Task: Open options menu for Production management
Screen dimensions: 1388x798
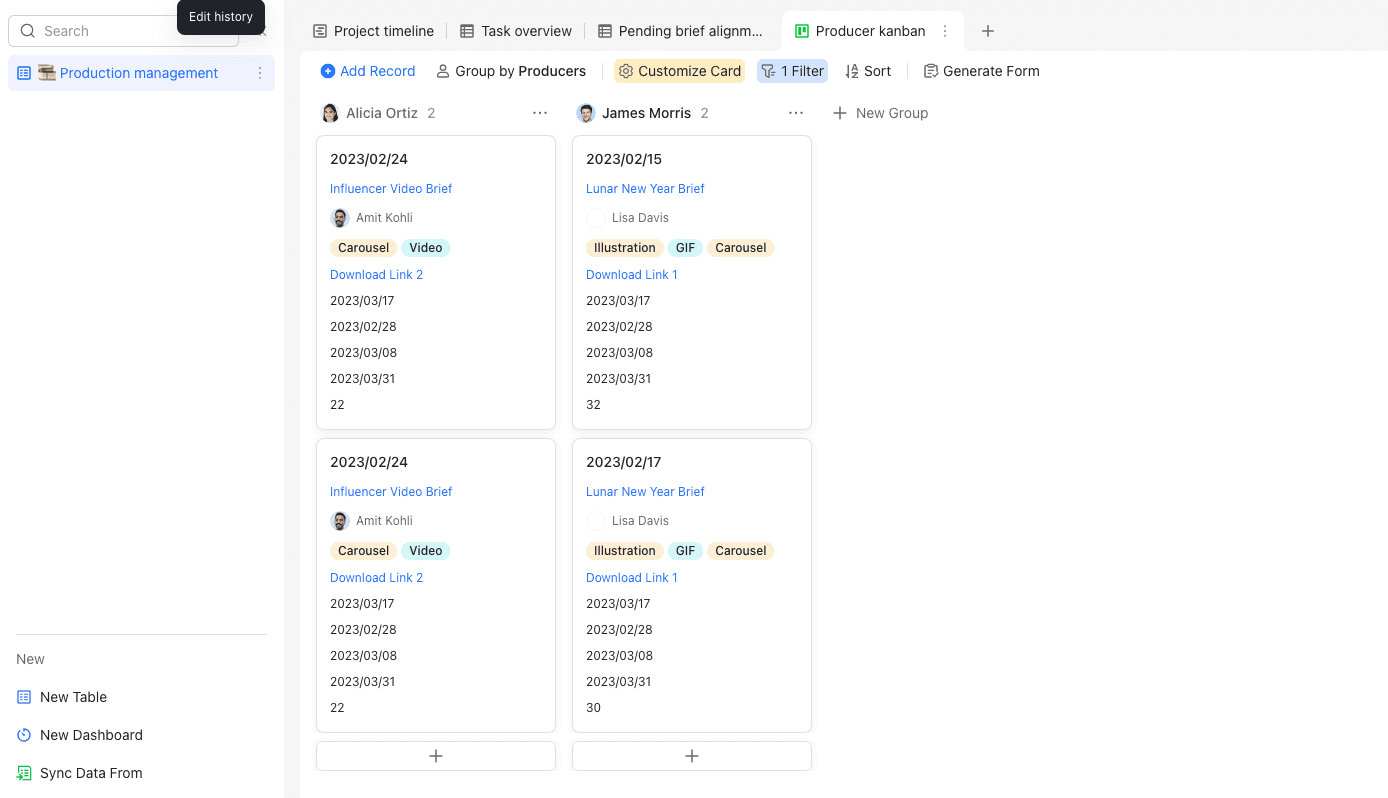Action: point(260,73)
